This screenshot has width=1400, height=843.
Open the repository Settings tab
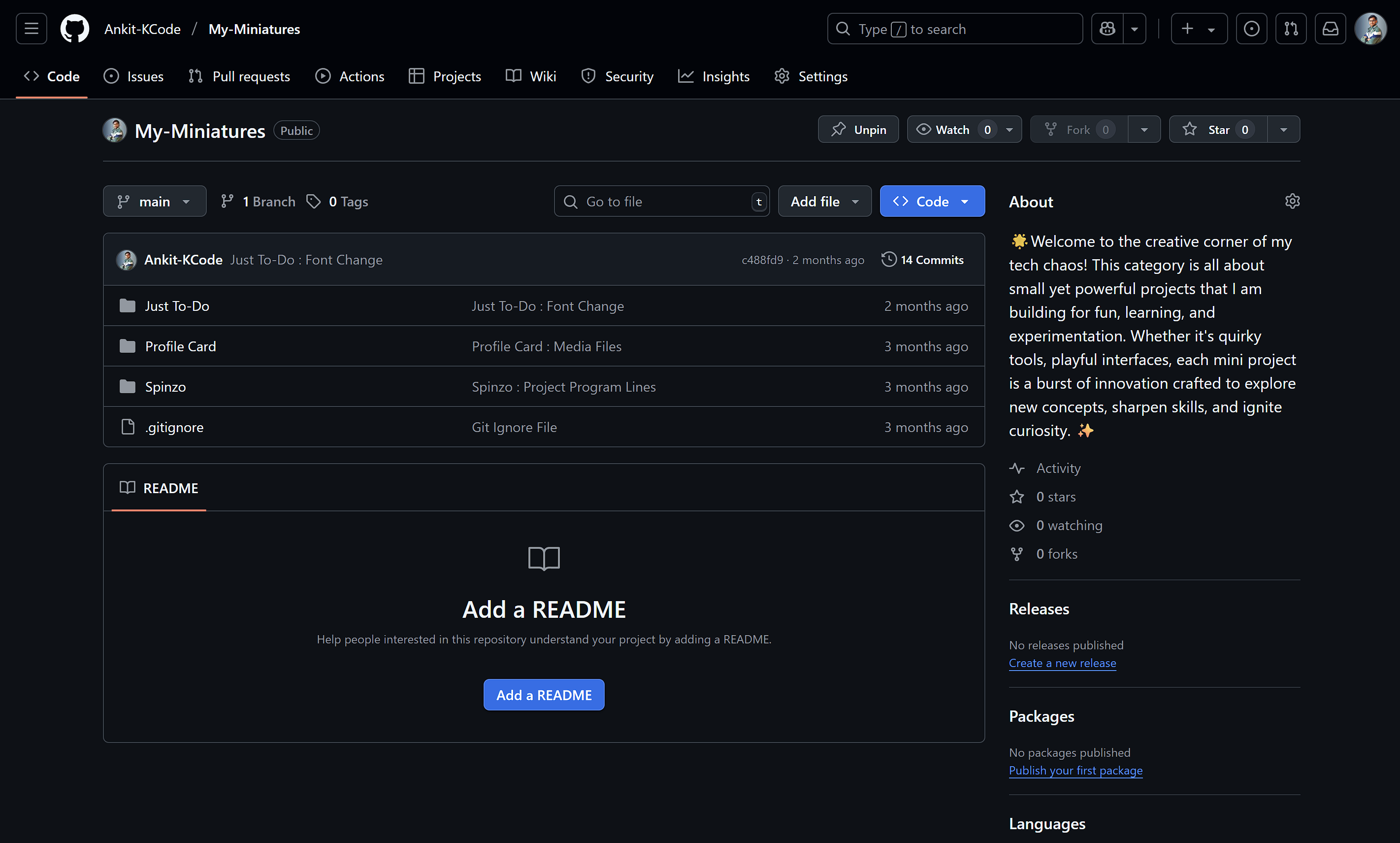coord(811,76)
